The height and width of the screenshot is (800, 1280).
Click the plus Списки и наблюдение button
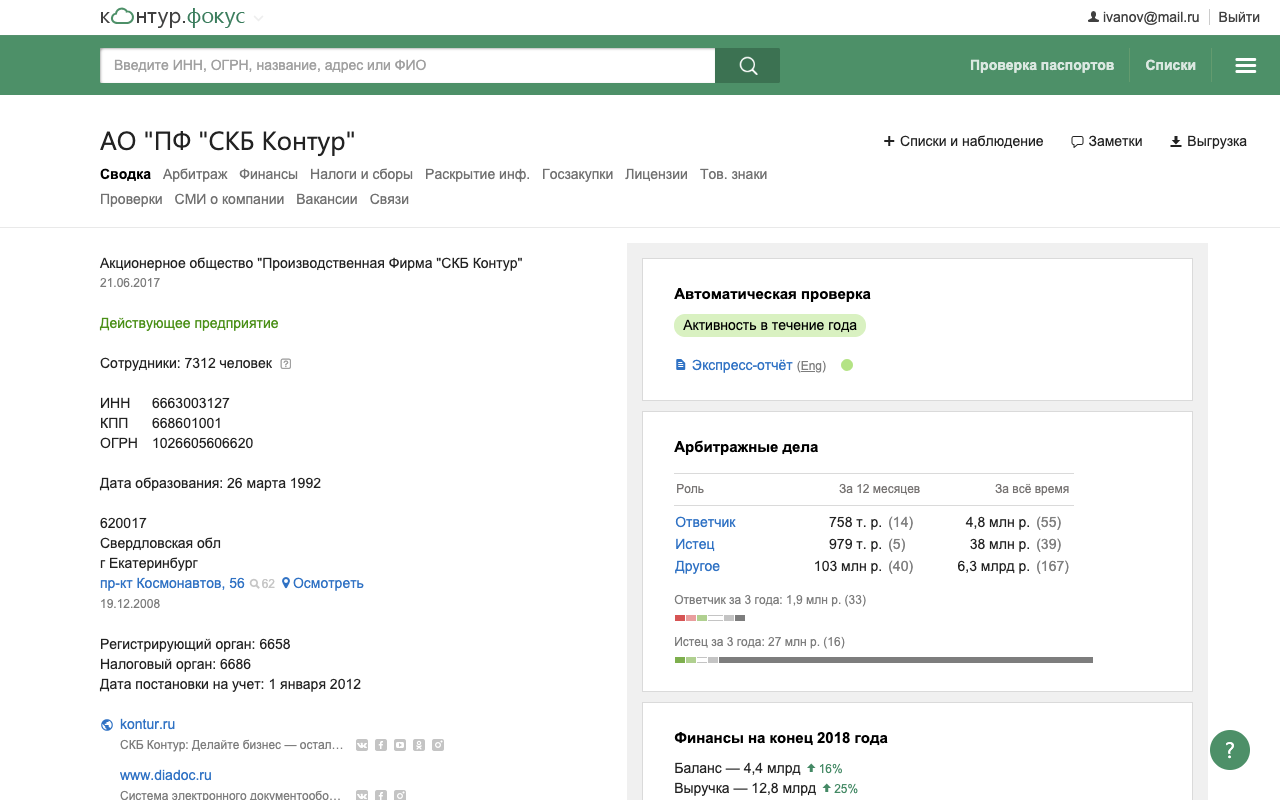point(963,141)
